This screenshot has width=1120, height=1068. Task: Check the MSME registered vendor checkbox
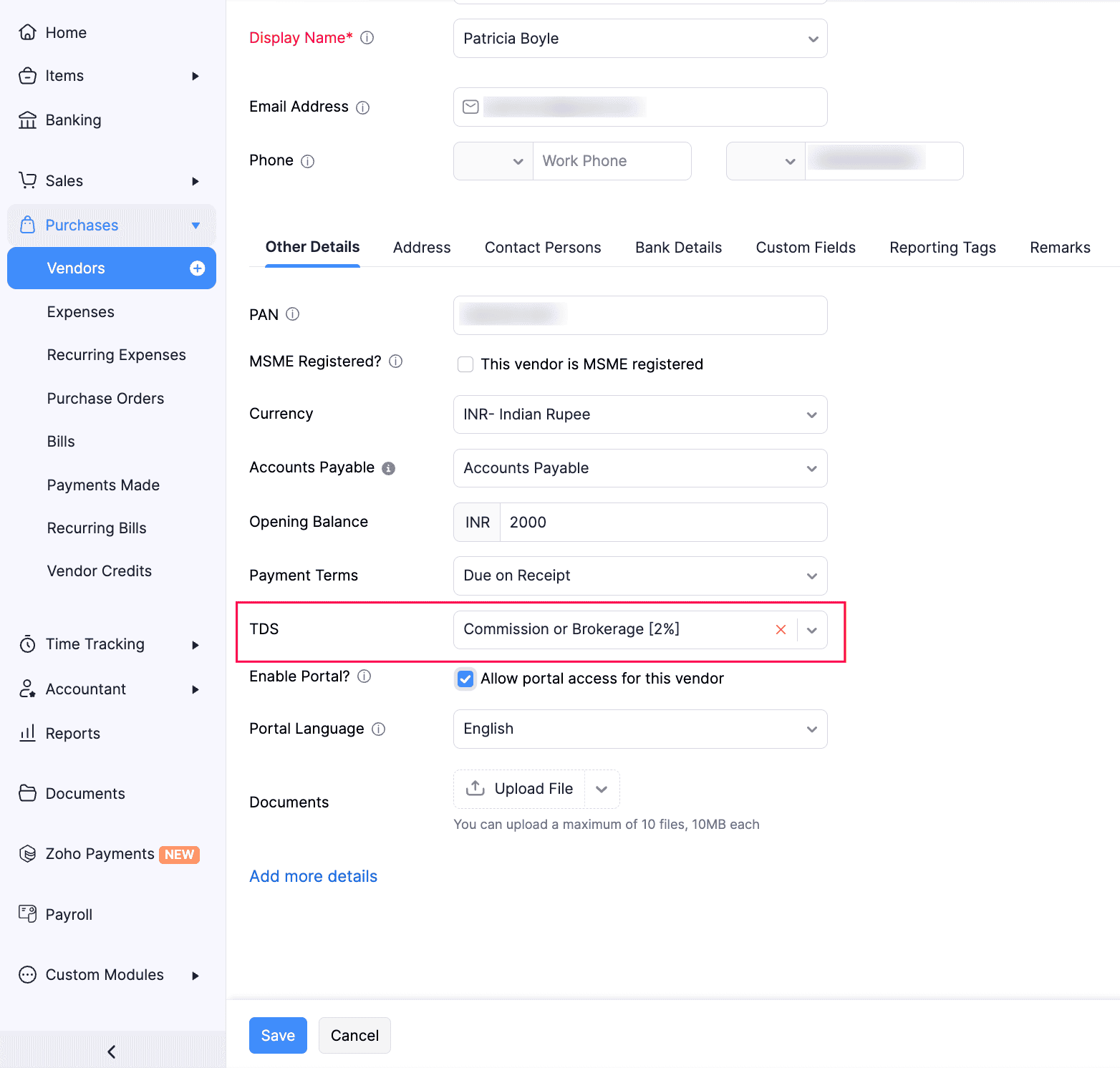(x=465, y=364)
